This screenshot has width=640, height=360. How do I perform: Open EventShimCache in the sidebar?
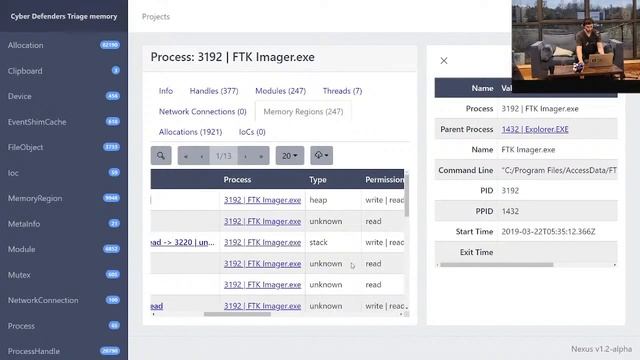[x=64, y=122]
